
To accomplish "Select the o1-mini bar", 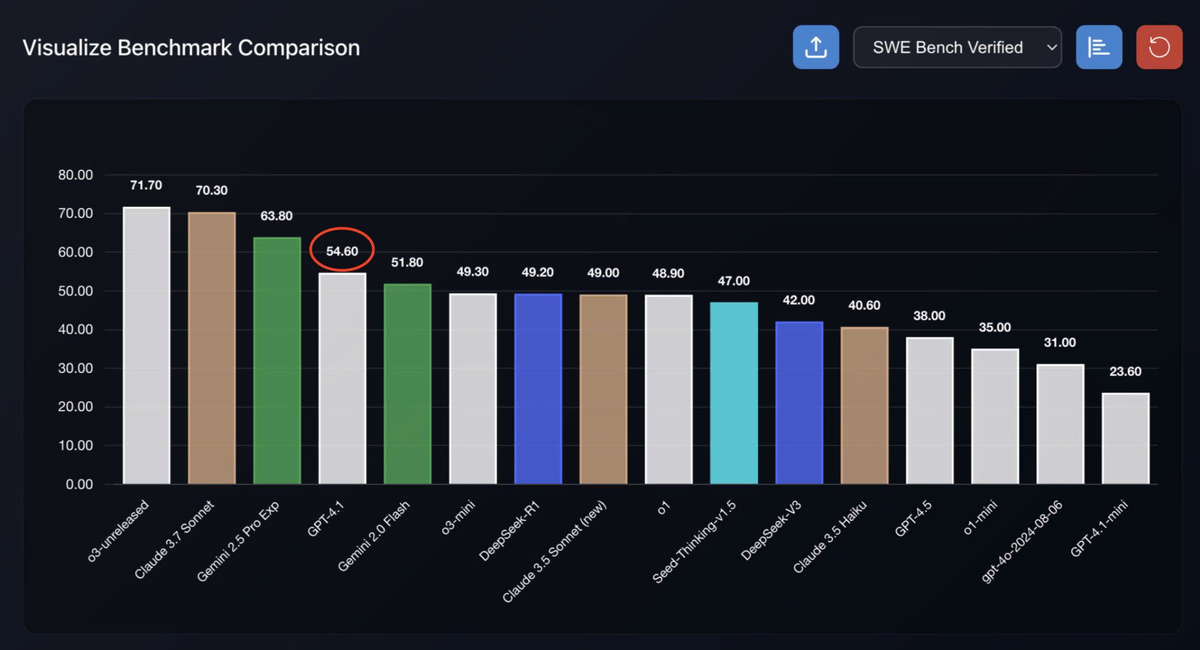I will point(995,417).
